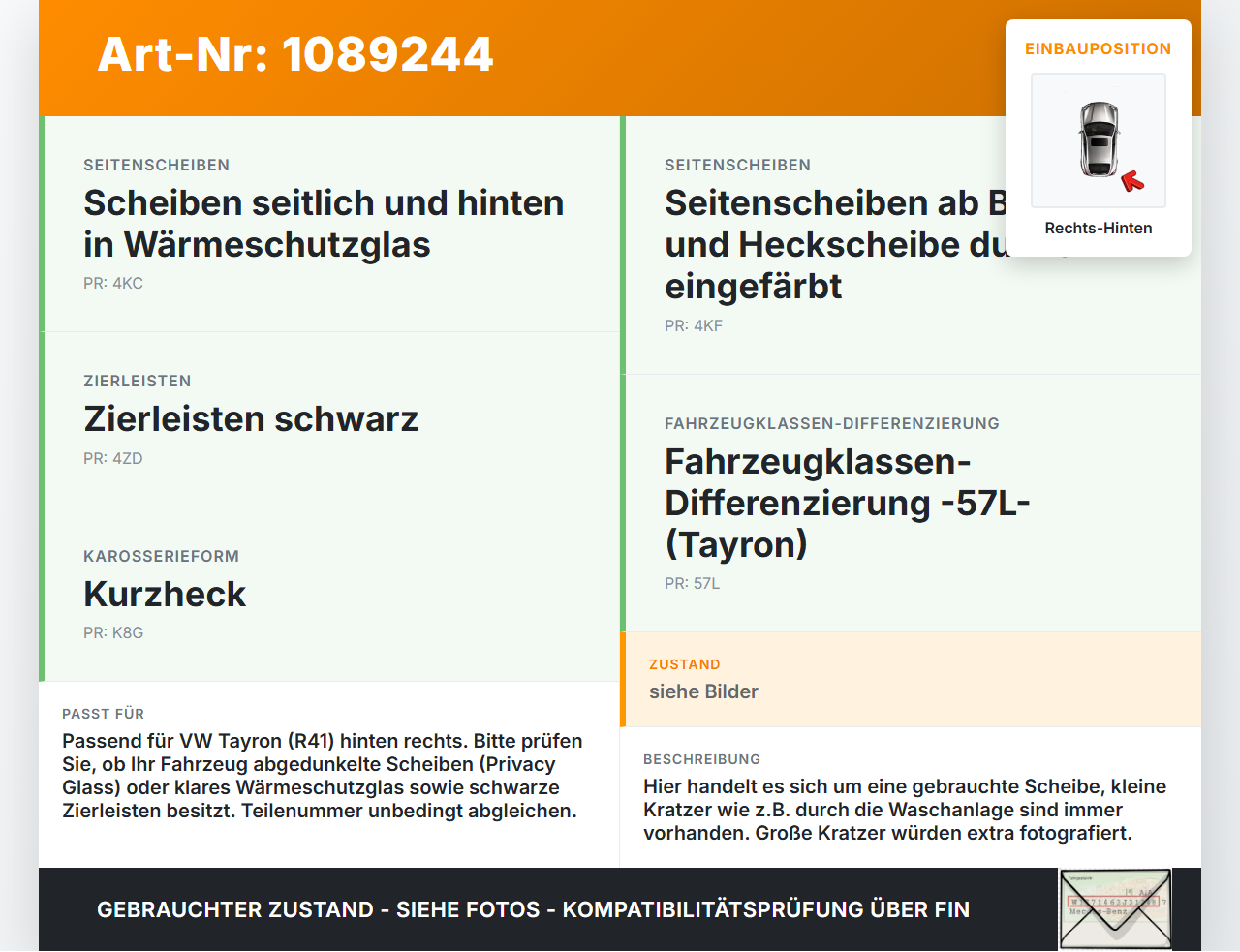
Task: Click the 'PR: 57L' code
Action: click(693, 584)
